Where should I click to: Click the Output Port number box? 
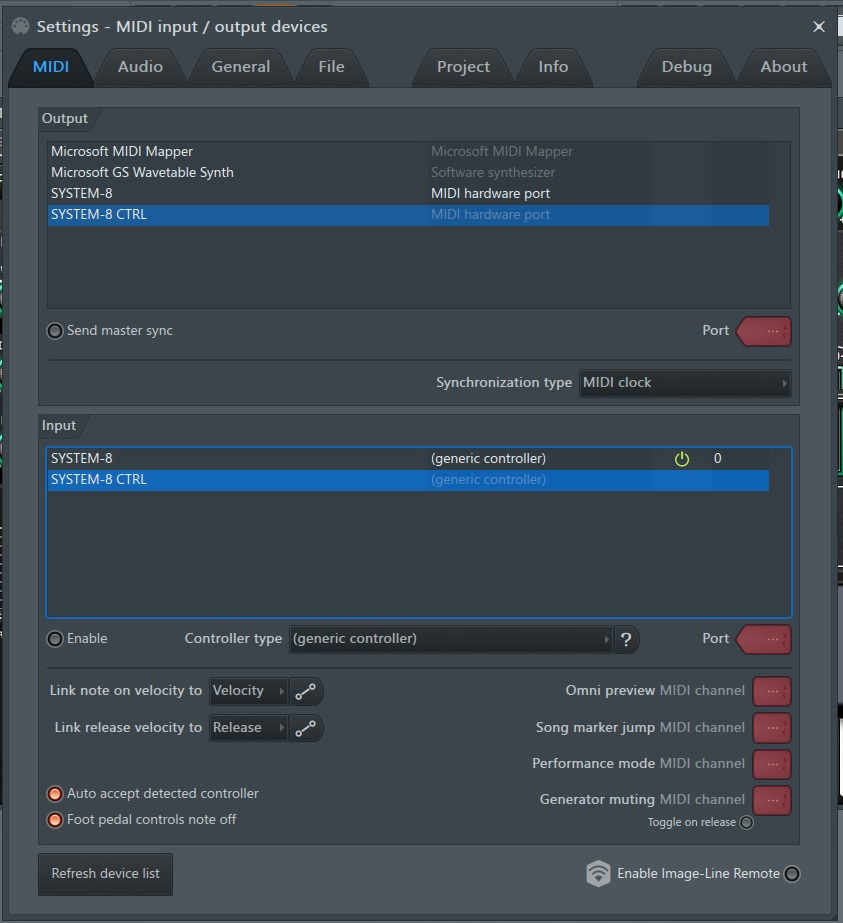(x=765, y=331)
